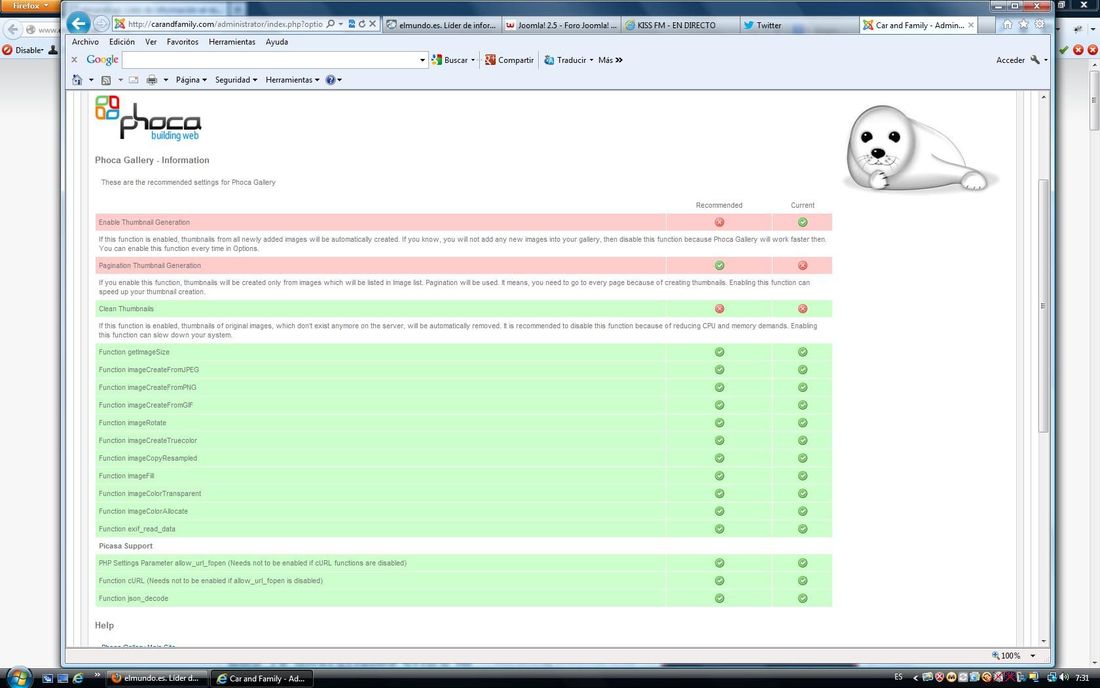Click the Buscar search button
Image resolution: width=1100 pixels, height=688 pixels.
pyautogui.click(x=450, y=60)
